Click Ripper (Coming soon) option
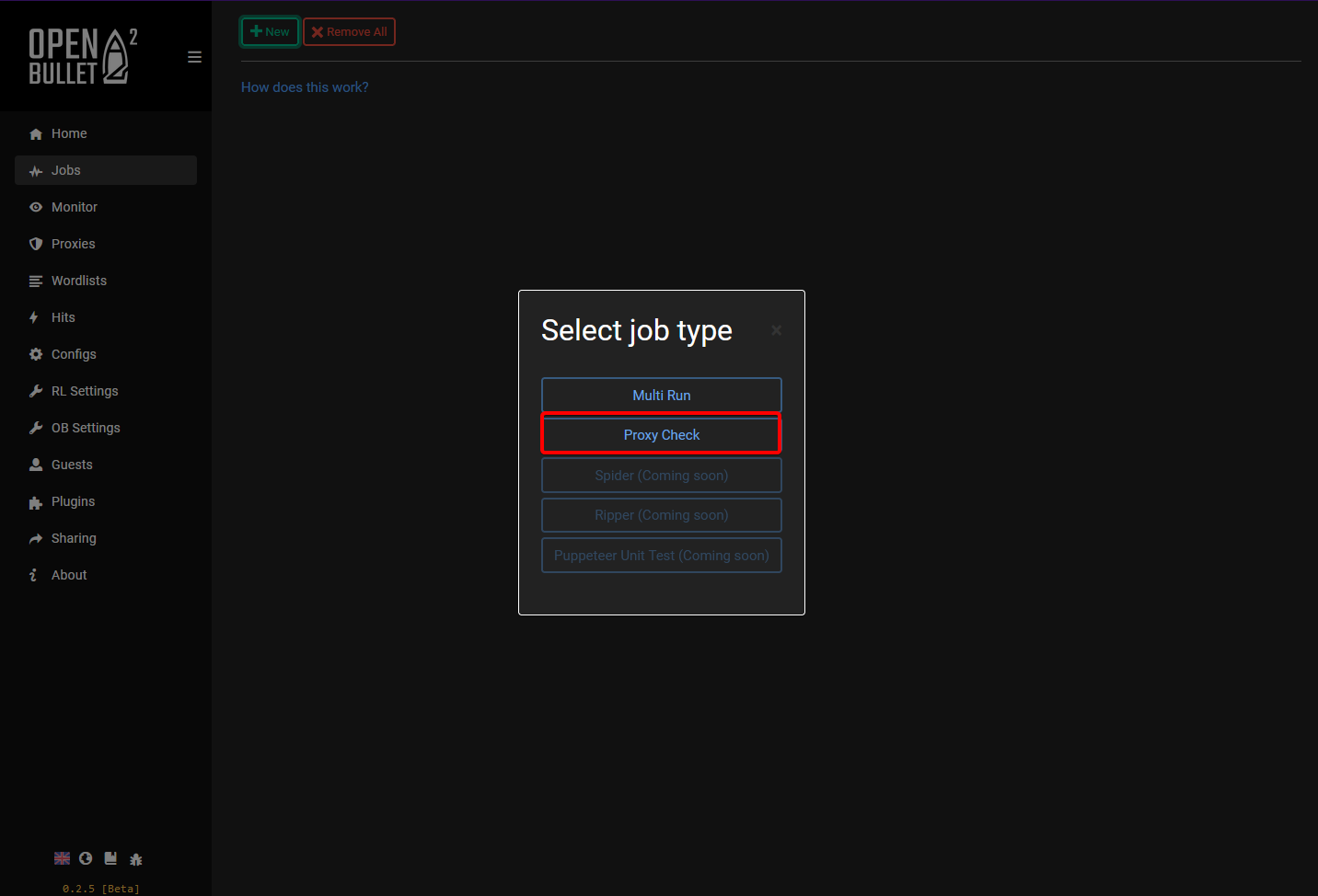This screenshot has width=1318, height=896. point(662,515)
